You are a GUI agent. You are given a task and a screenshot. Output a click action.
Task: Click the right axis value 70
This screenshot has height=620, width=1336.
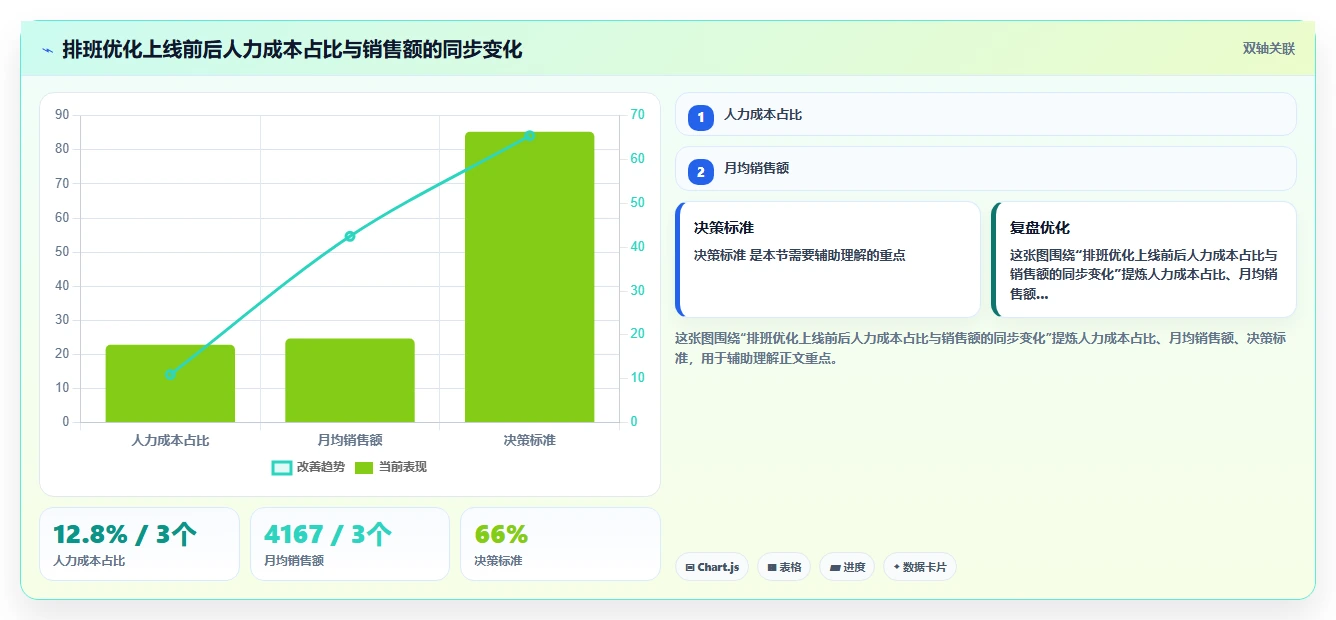[638, 115]
